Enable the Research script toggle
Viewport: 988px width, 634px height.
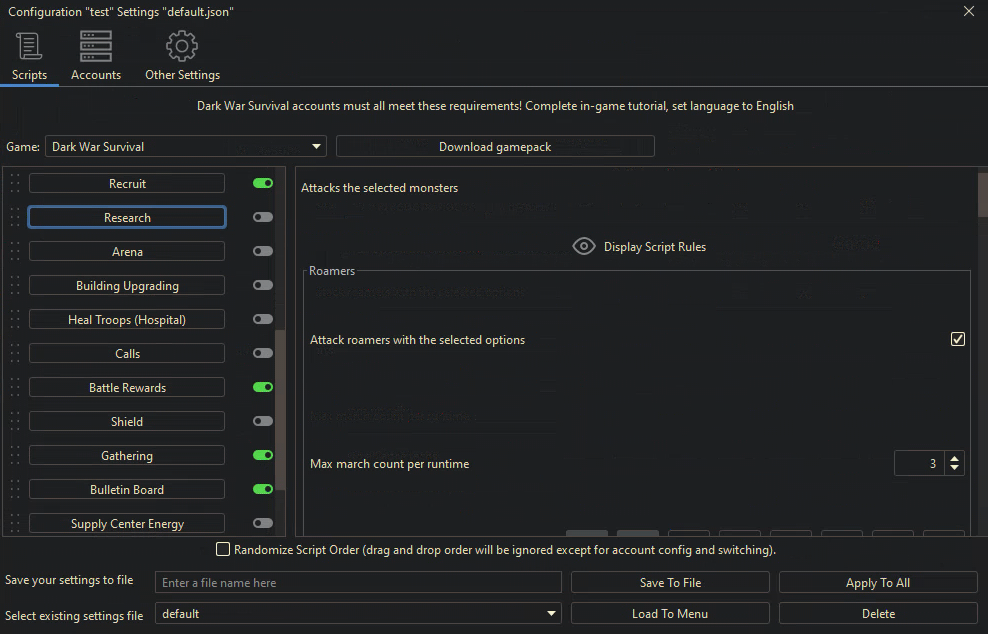pyautogui.click(x=263, y=218)
